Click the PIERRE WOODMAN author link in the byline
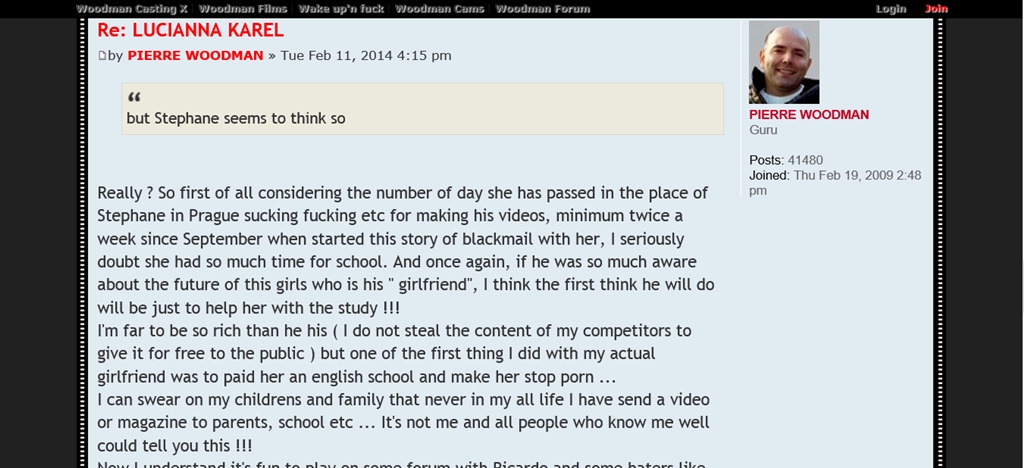 [195, 56]
